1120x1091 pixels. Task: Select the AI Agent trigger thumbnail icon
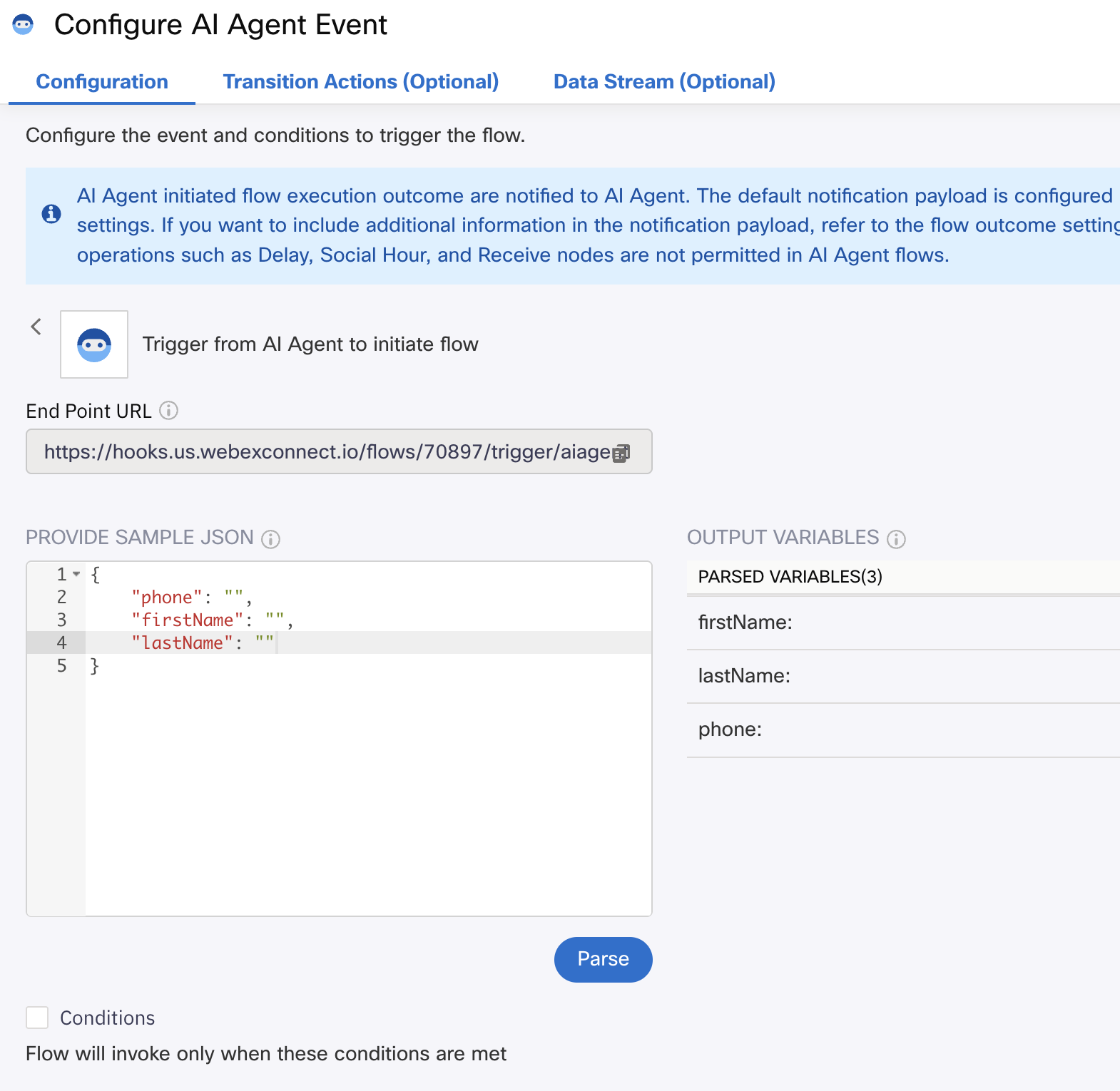[94, 344]
